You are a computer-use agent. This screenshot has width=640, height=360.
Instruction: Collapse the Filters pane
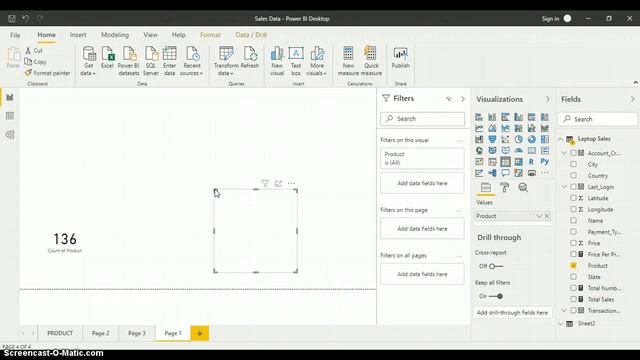[462, 99]
